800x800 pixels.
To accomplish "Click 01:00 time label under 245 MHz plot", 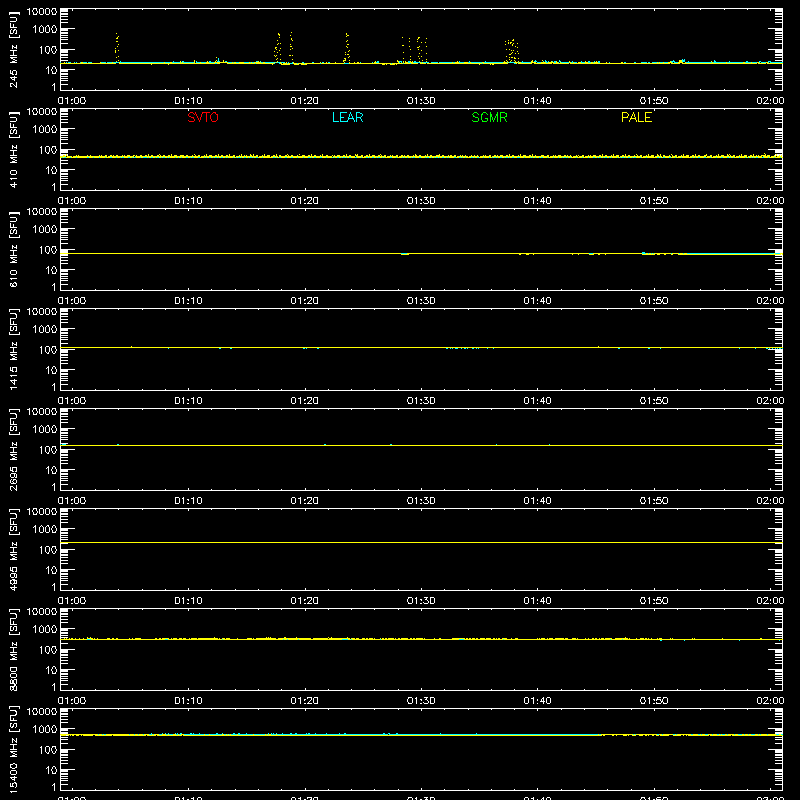I will tap(72, 101).
